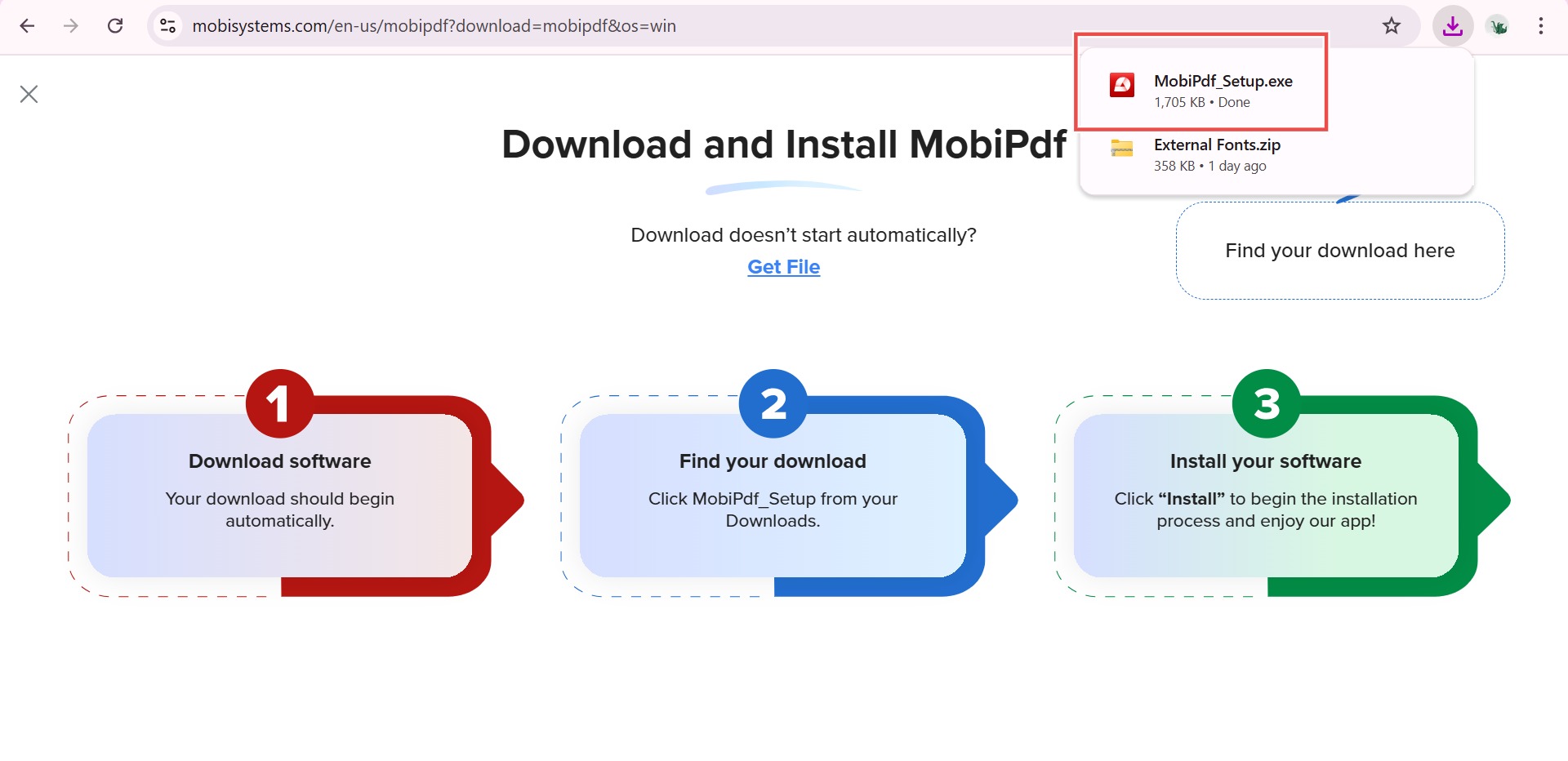Viewport: 1568px width, 761px height.
Task: Click the Find your download step card
Action: coord(773,496)
